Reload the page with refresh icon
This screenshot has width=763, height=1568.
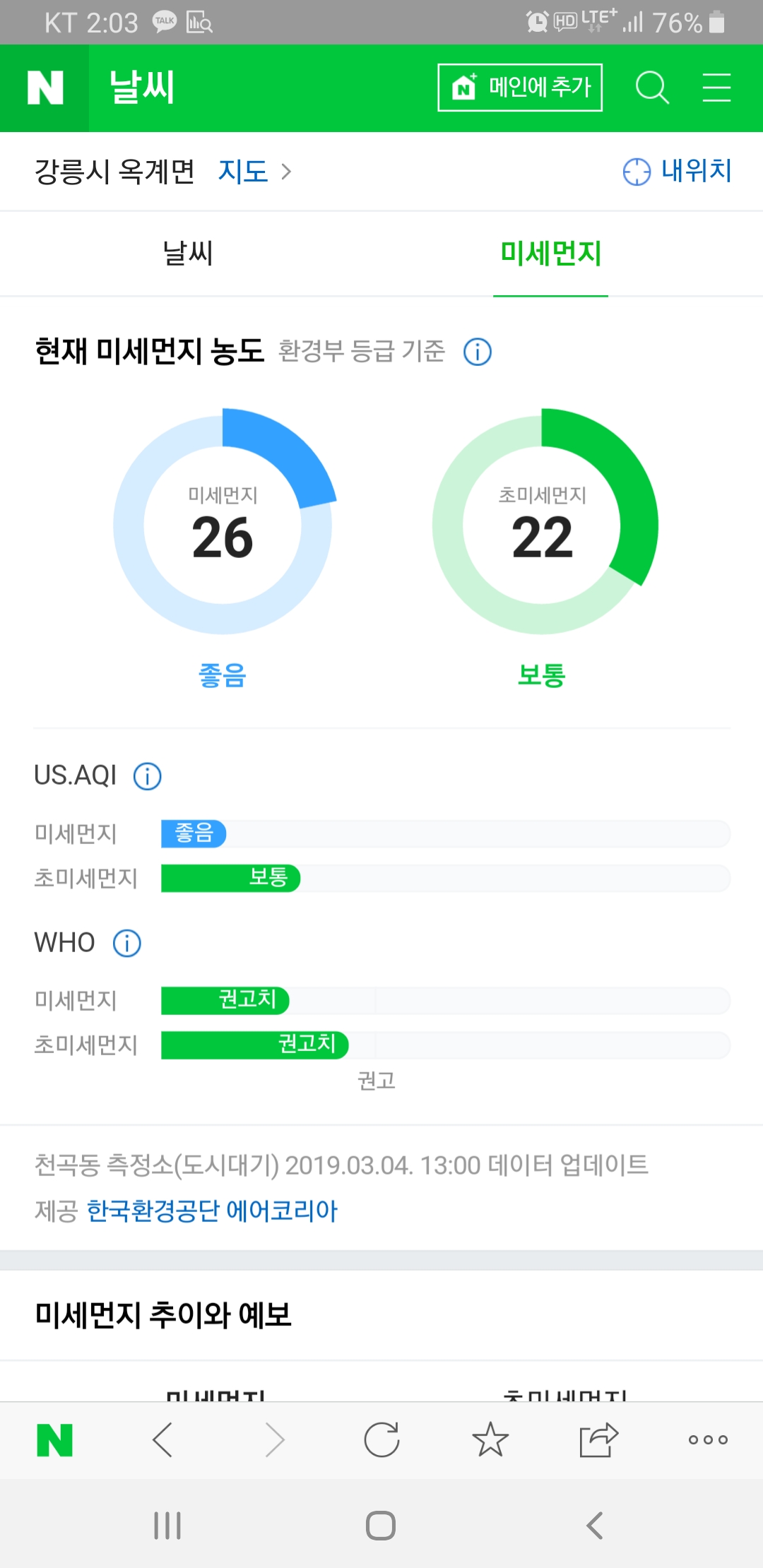point(381,1439)
